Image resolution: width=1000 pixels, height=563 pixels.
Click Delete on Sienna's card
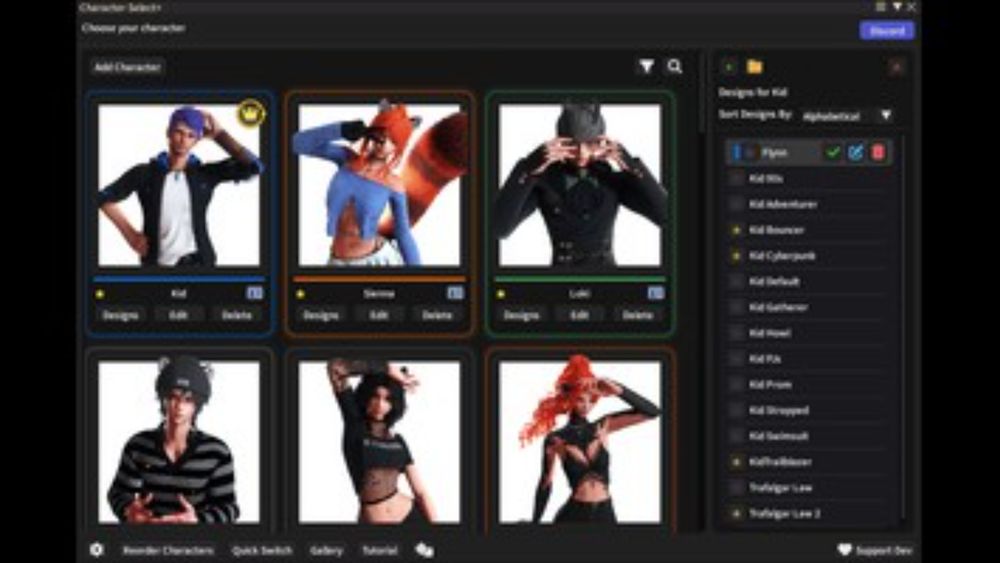[437, 315]
